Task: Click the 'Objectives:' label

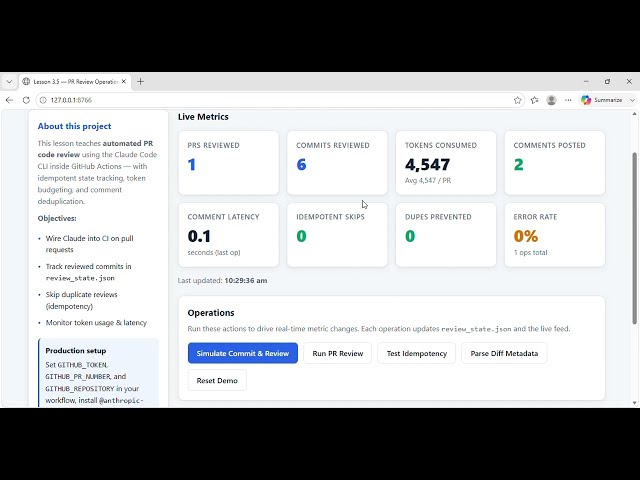Action: pos(57,218)
